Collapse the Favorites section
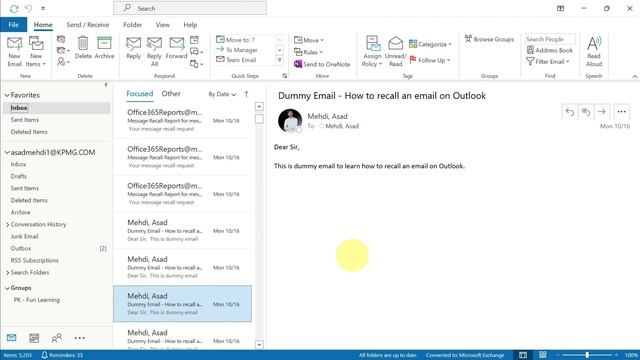This screenshot has height=360, width=640. point(7,95)
